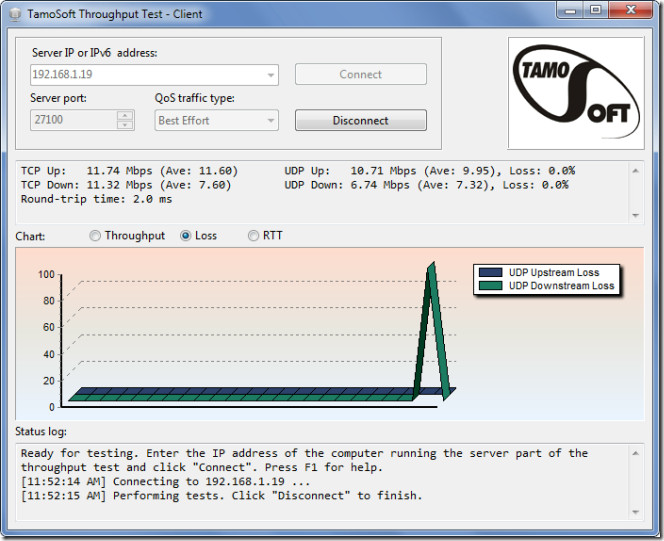Open the Server IP address dropdown arrow
664x541 pixels.
tap(271, 75)
